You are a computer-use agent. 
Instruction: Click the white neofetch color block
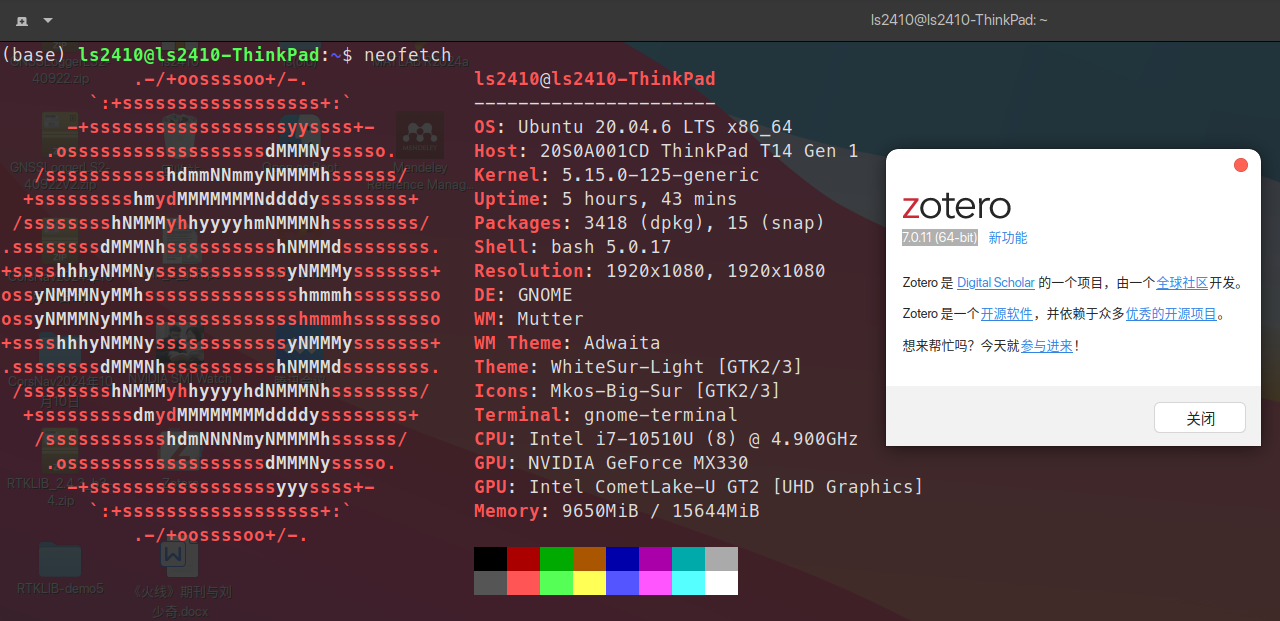tap(721, 583)
